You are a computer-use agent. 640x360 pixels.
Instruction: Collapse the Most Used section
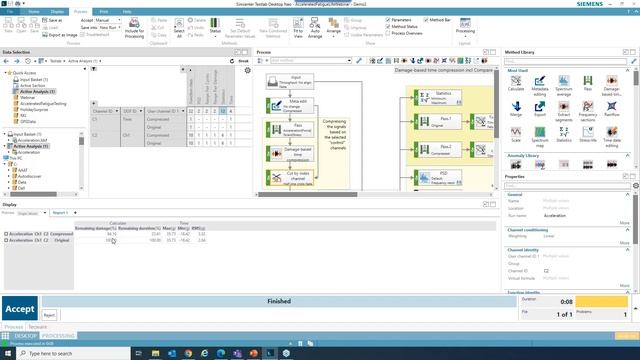tap(628, 71)
